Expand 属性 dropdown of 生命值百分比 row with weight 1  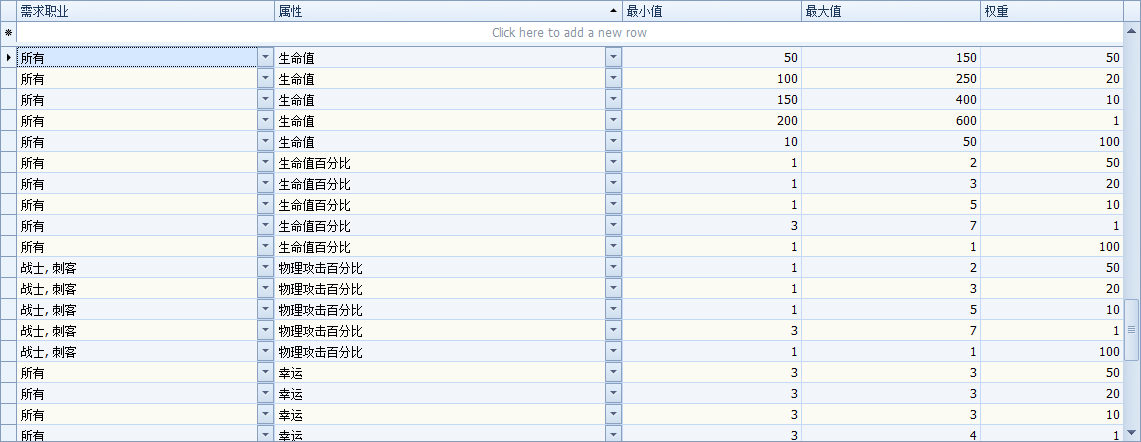613,226
